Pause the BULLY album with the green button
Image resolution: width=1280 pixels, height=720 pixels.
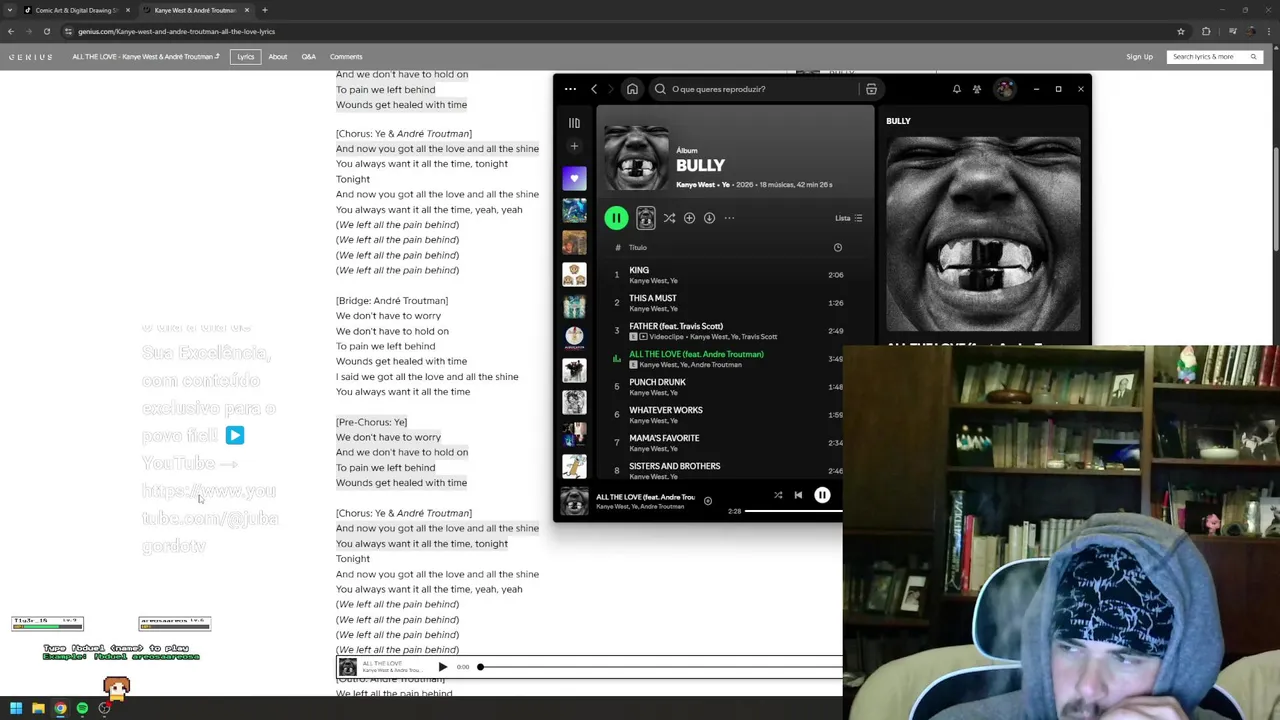pyautogui.click(x=616, y=218)
